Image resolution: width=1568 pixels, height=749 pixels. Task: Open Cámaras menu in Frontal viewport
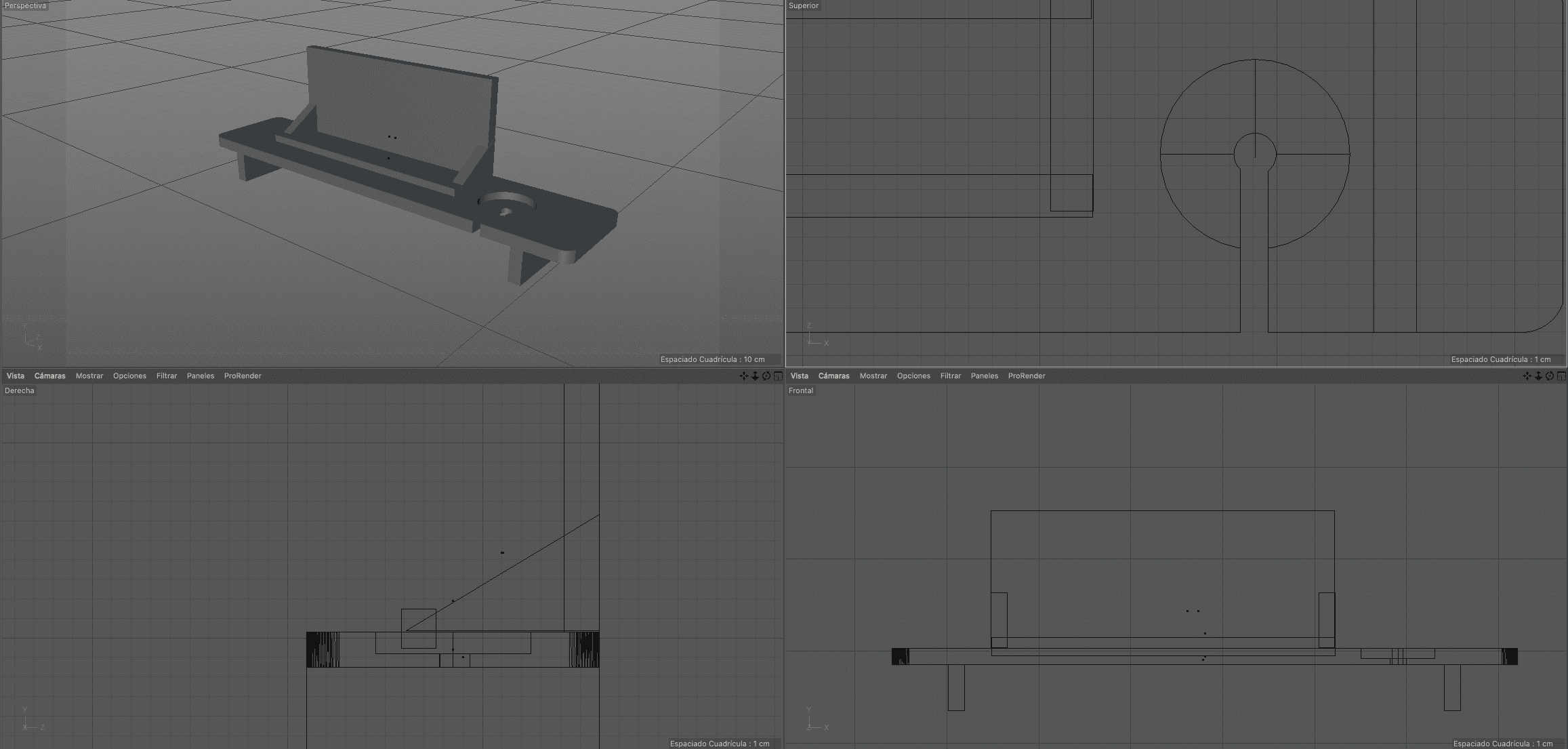(833, 376)
